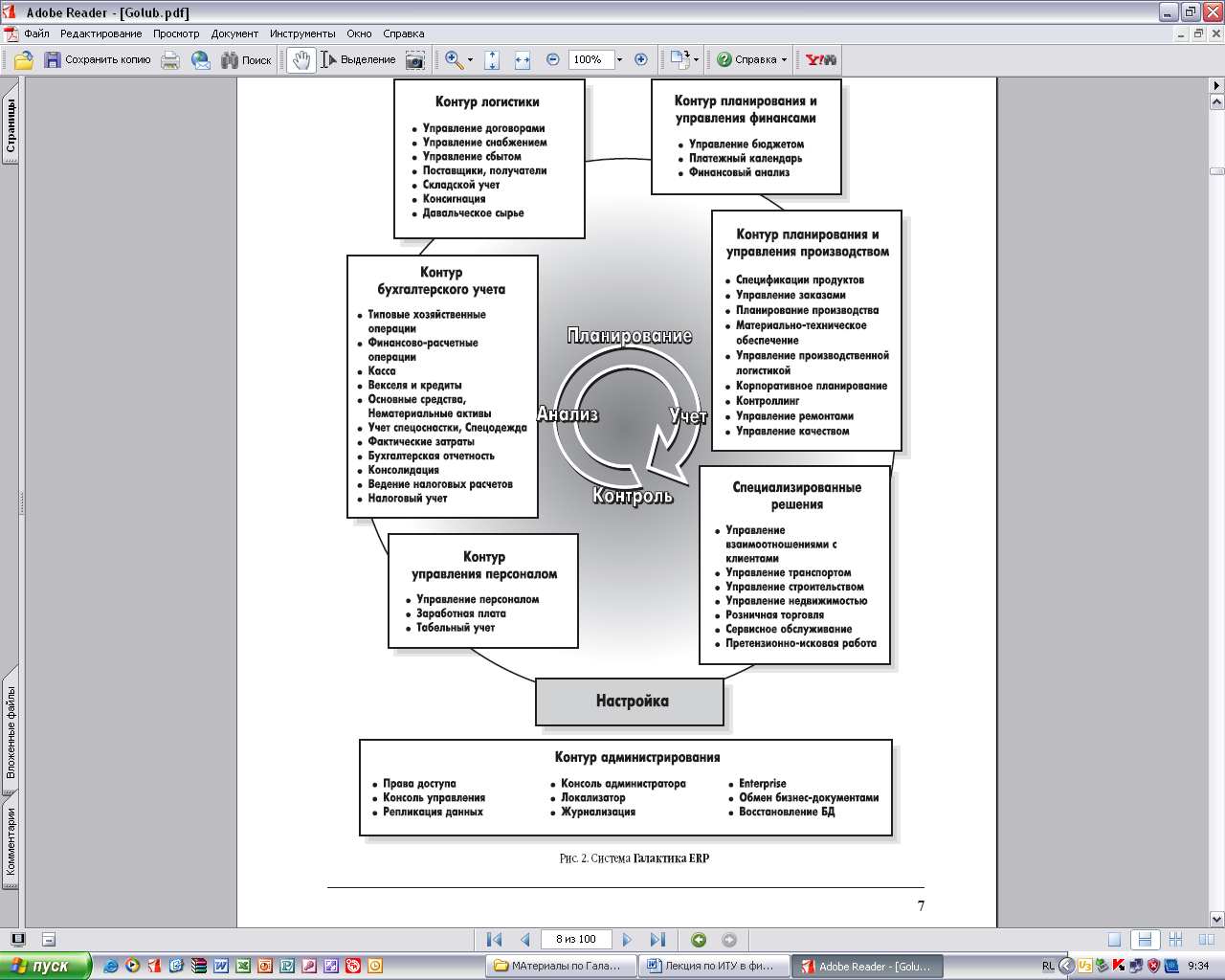Go to previous page

click(524, 940)
